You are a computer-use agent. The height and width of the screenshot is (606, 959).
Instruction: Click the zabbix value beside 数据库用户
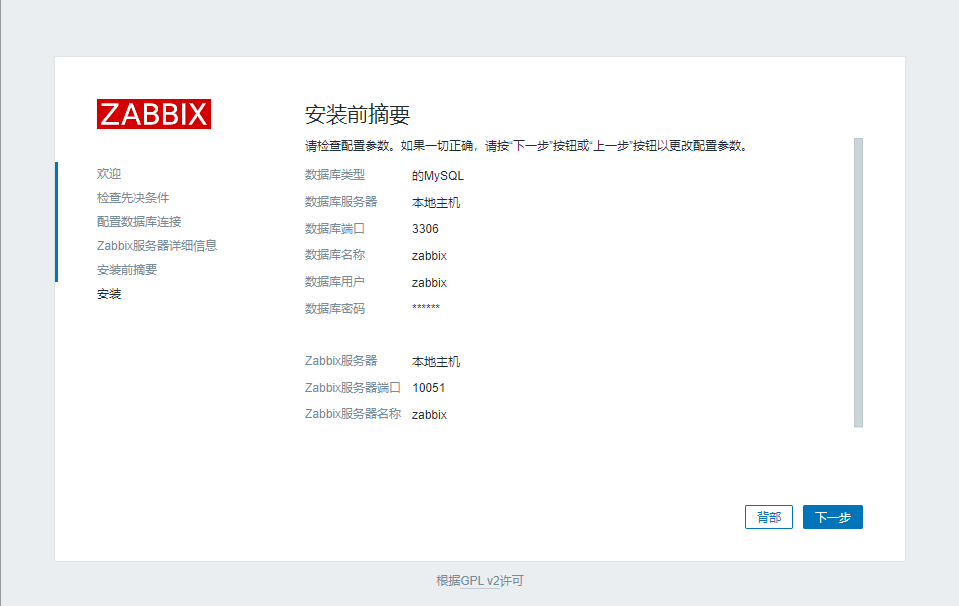429,283
